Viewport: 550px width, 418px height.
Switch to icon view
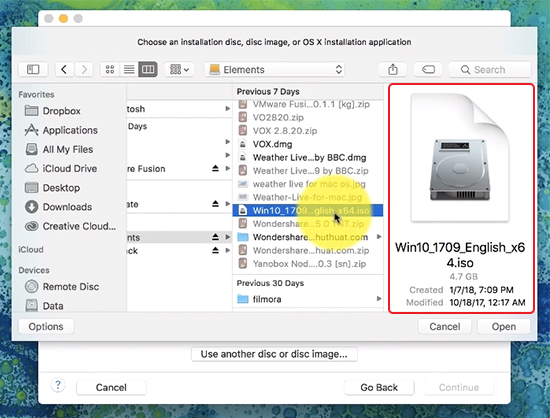110,69
